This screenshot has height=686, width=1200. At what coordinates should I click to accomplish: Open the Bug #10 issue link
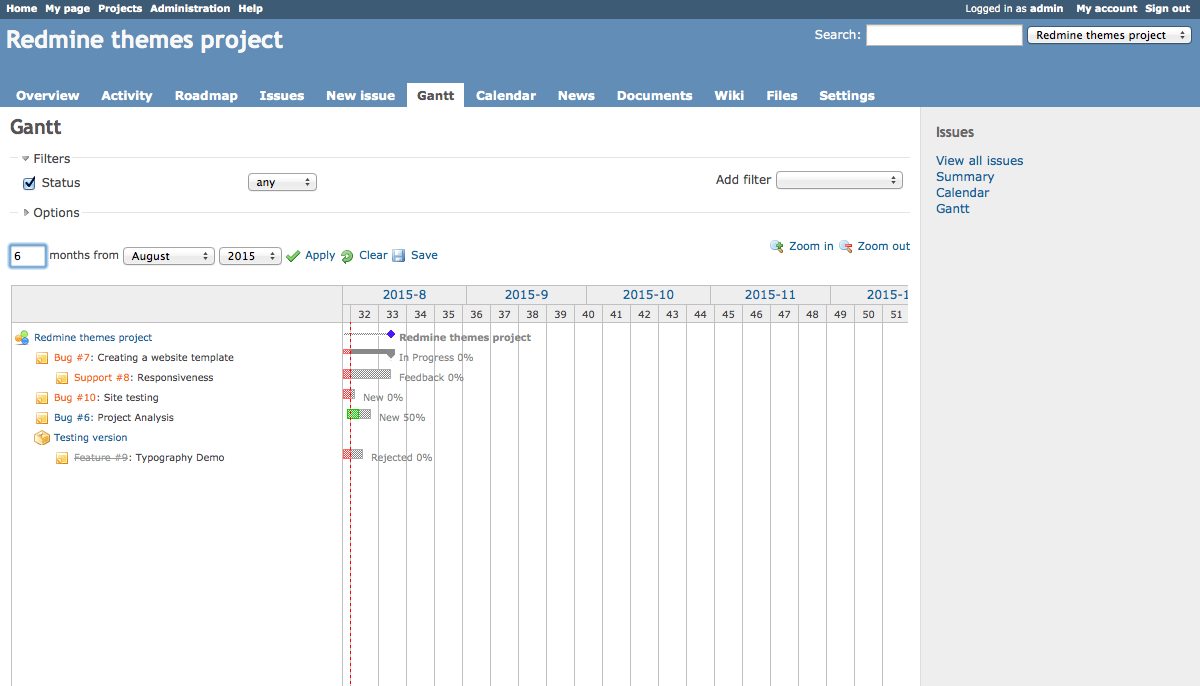tap(76, 398)
